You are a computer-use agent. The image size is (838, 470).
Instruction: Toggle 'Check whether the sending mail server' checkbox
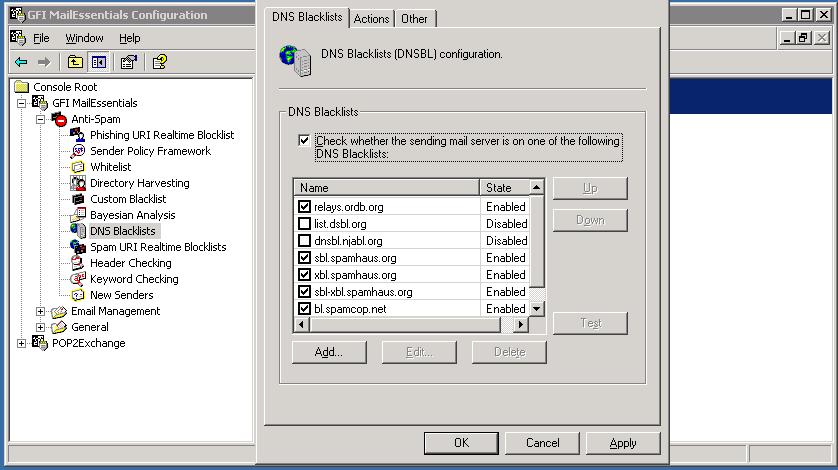pos(304,141)
